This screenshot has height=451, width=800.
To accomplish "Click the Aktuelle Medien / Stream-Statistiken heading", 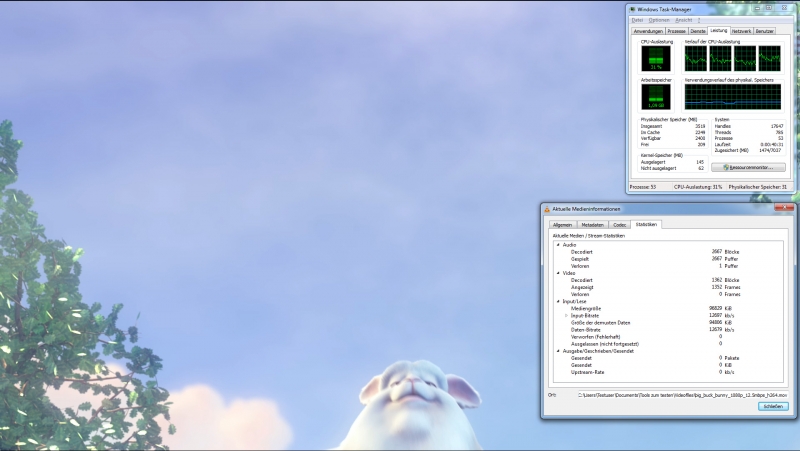I will coord(588,236).
